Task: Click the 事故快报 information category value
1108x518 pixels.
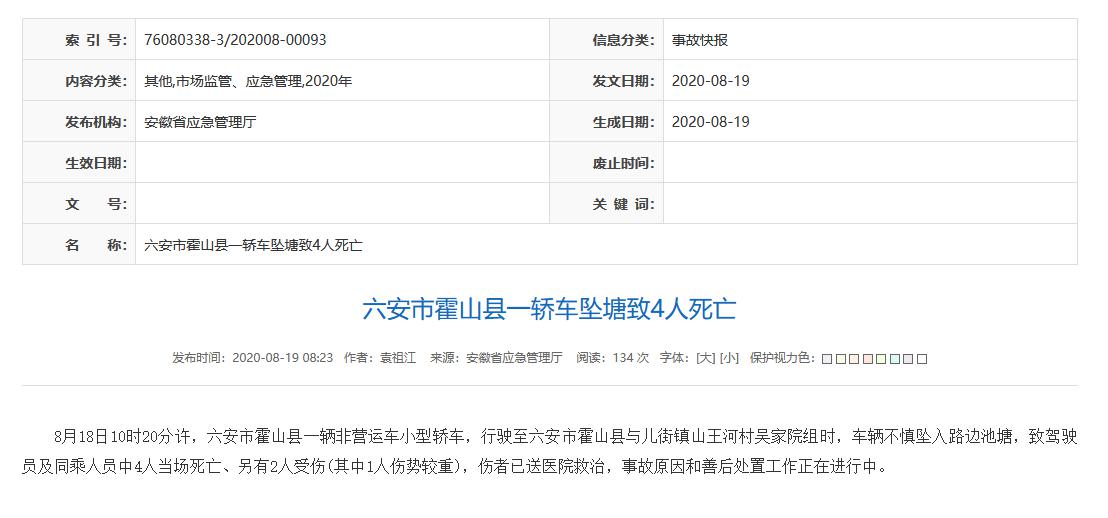Action: point(699,40)
